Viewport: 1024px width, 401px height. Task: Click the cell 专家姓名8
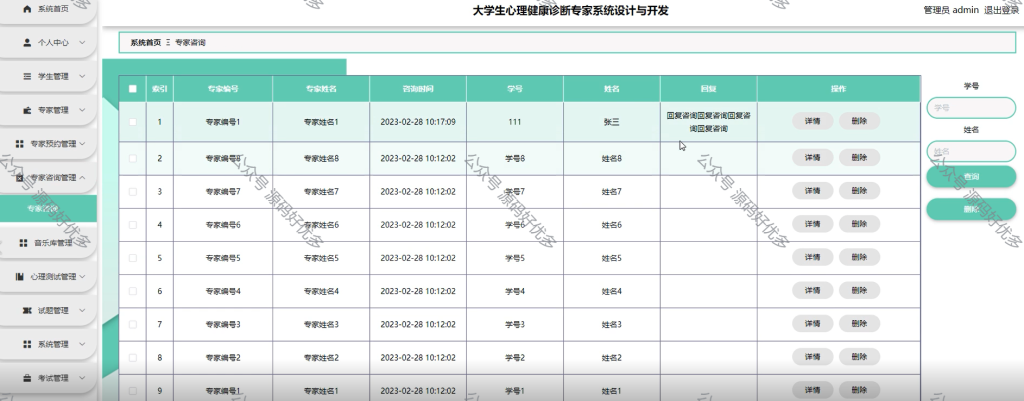[321, 158]
